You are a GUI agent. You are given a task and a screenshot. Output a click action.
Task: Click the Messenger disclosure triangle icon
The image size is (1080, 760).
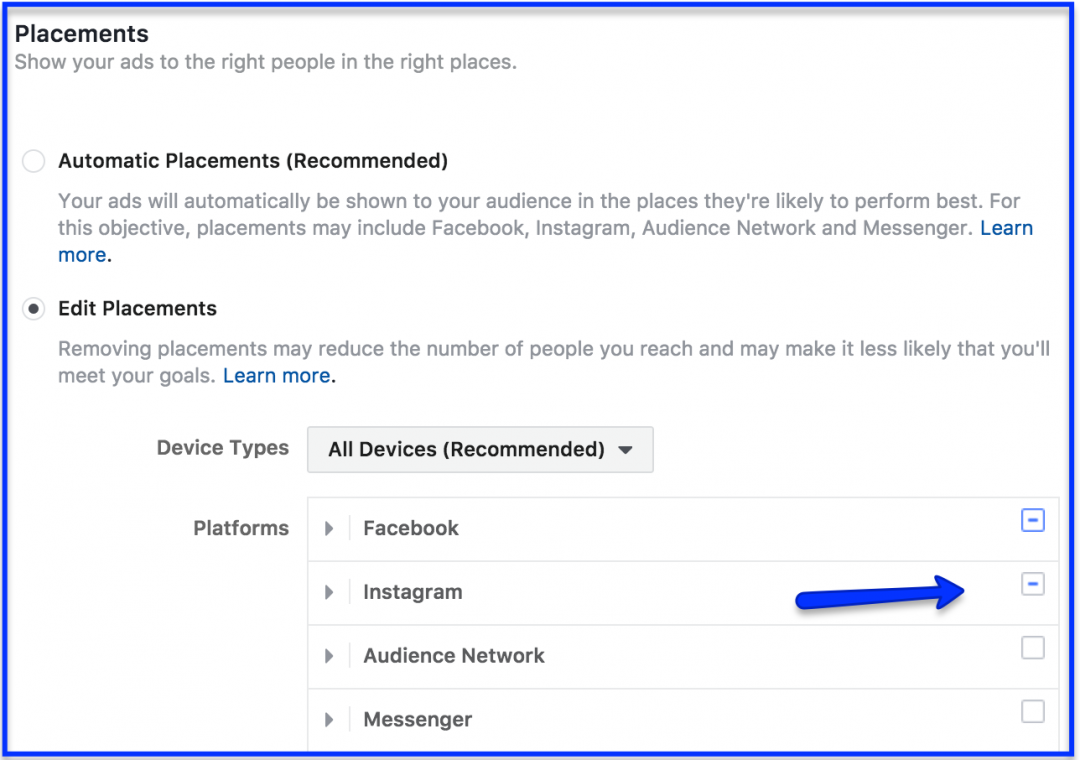click(330, 719)
